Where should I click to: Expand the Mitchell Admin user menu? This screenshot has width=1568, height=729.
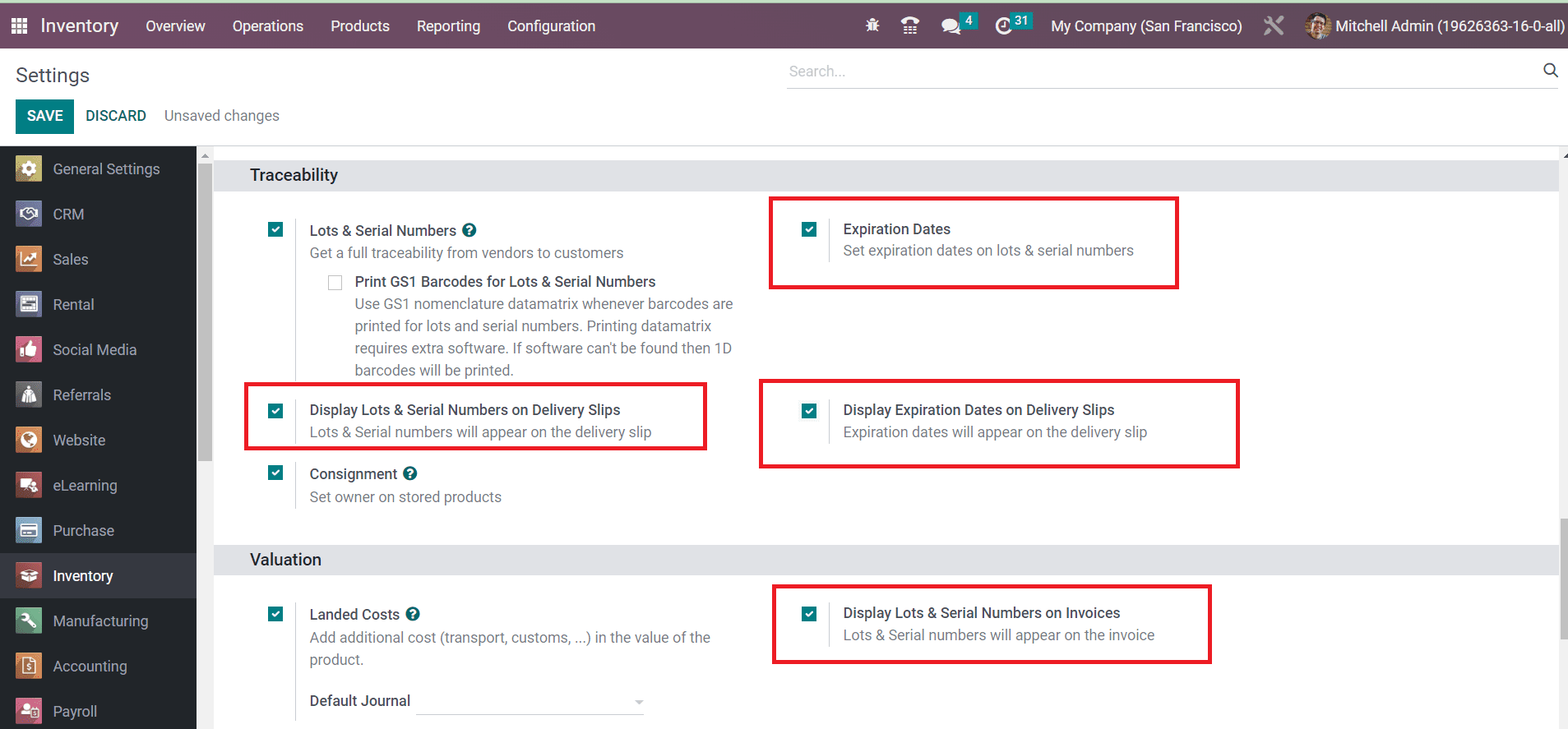point(1435,26)
